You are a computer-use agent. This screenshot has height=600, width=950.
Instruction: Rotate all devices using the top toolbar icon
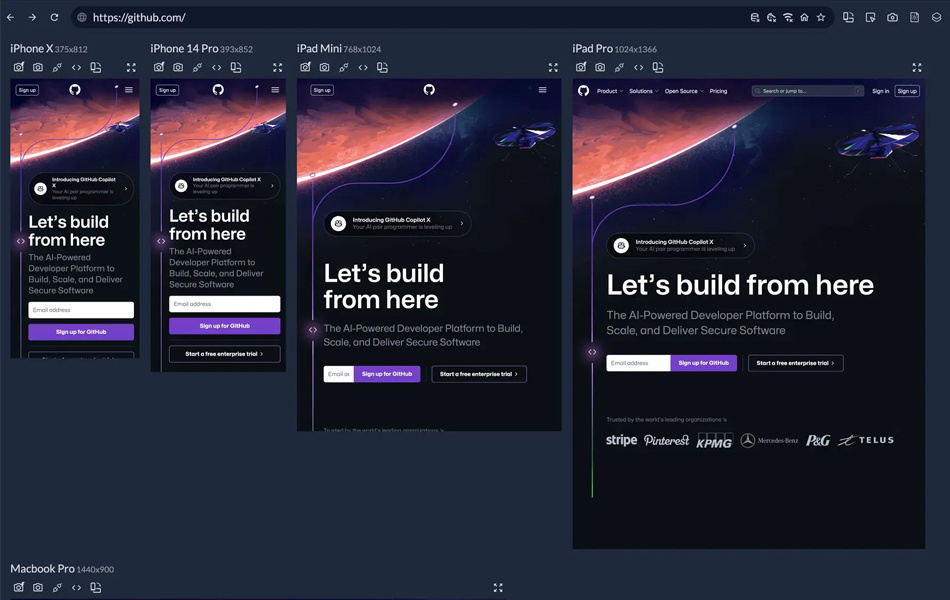[x=848, y=18]
